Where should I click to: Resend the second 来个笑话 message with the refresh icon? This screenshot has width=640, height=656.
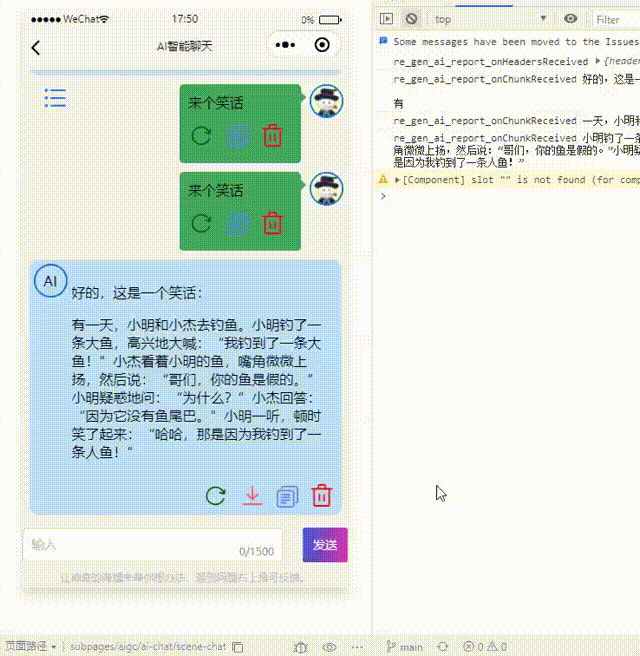click(x=201, y=223)
